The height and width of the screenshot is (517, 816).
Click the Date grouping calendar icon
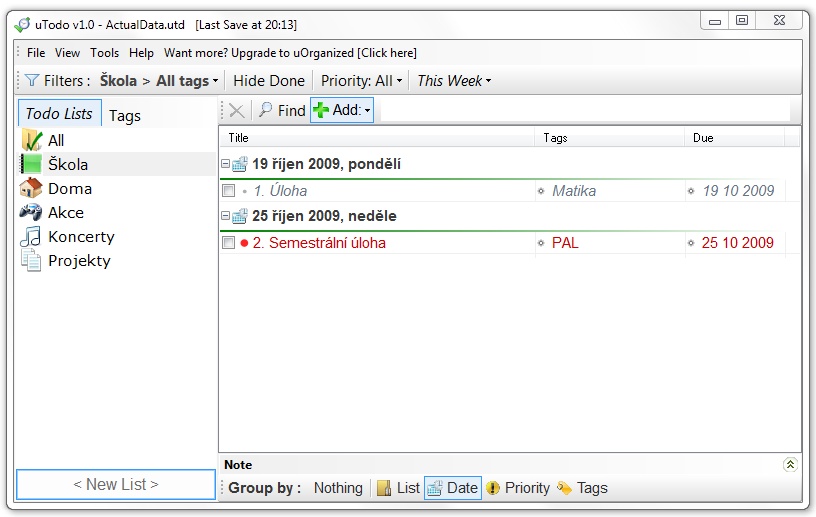click(435, 488)
